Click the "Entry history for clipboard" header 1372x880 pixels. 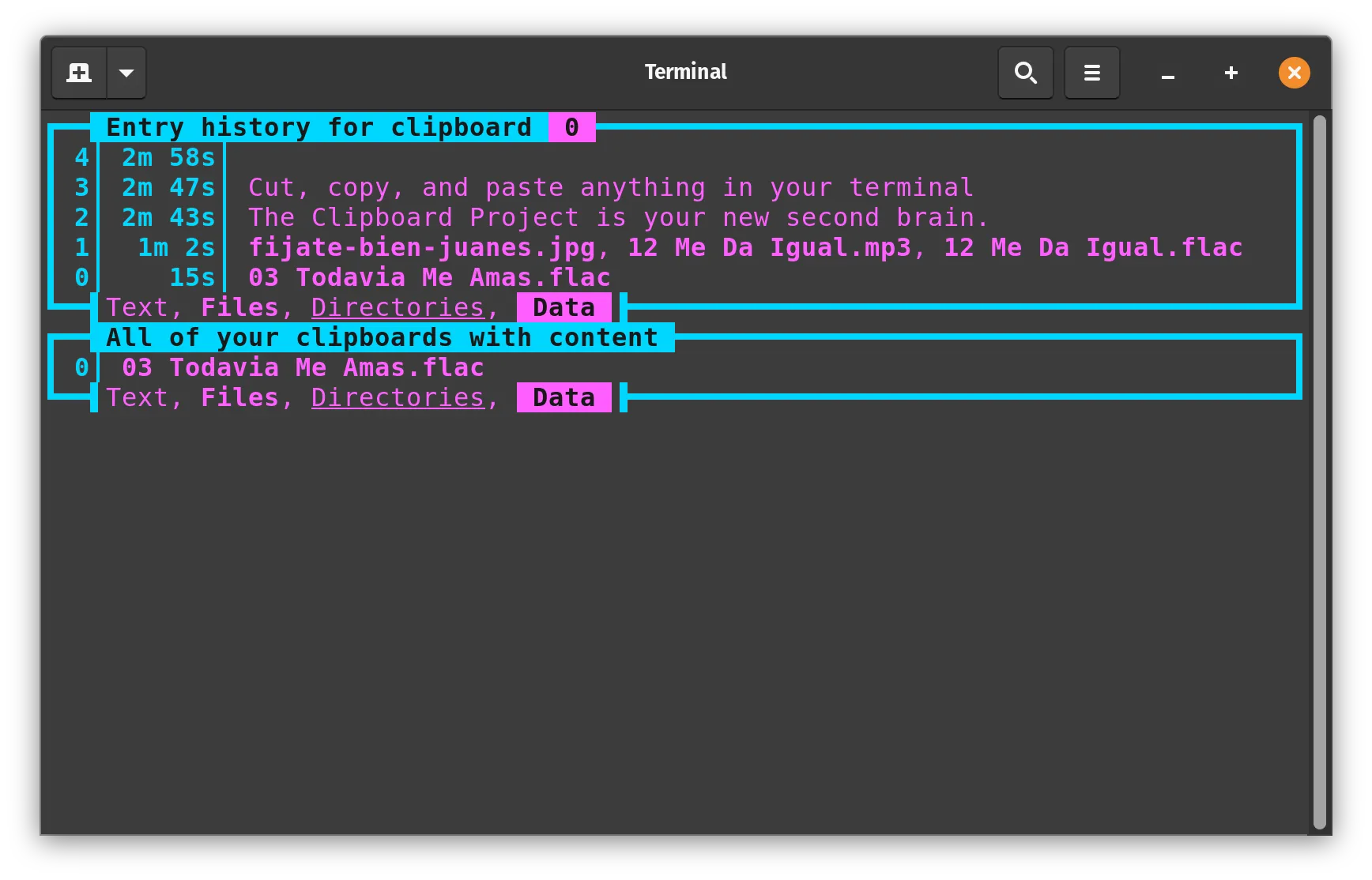pos(319,127)
